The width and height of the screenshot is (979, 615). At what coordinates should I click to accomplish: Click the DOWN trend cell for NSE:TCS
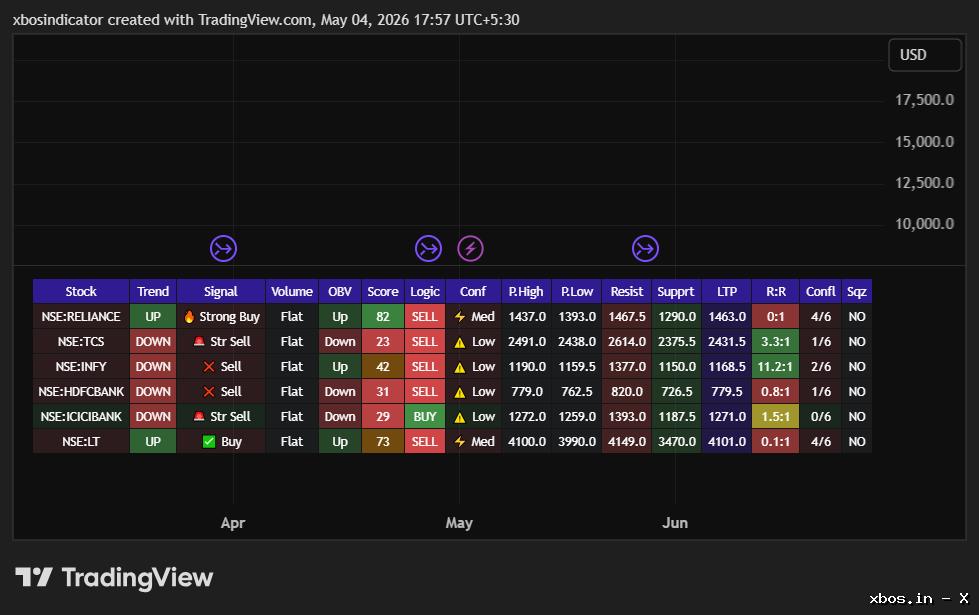pyautogui.click(x=153, y=342)
